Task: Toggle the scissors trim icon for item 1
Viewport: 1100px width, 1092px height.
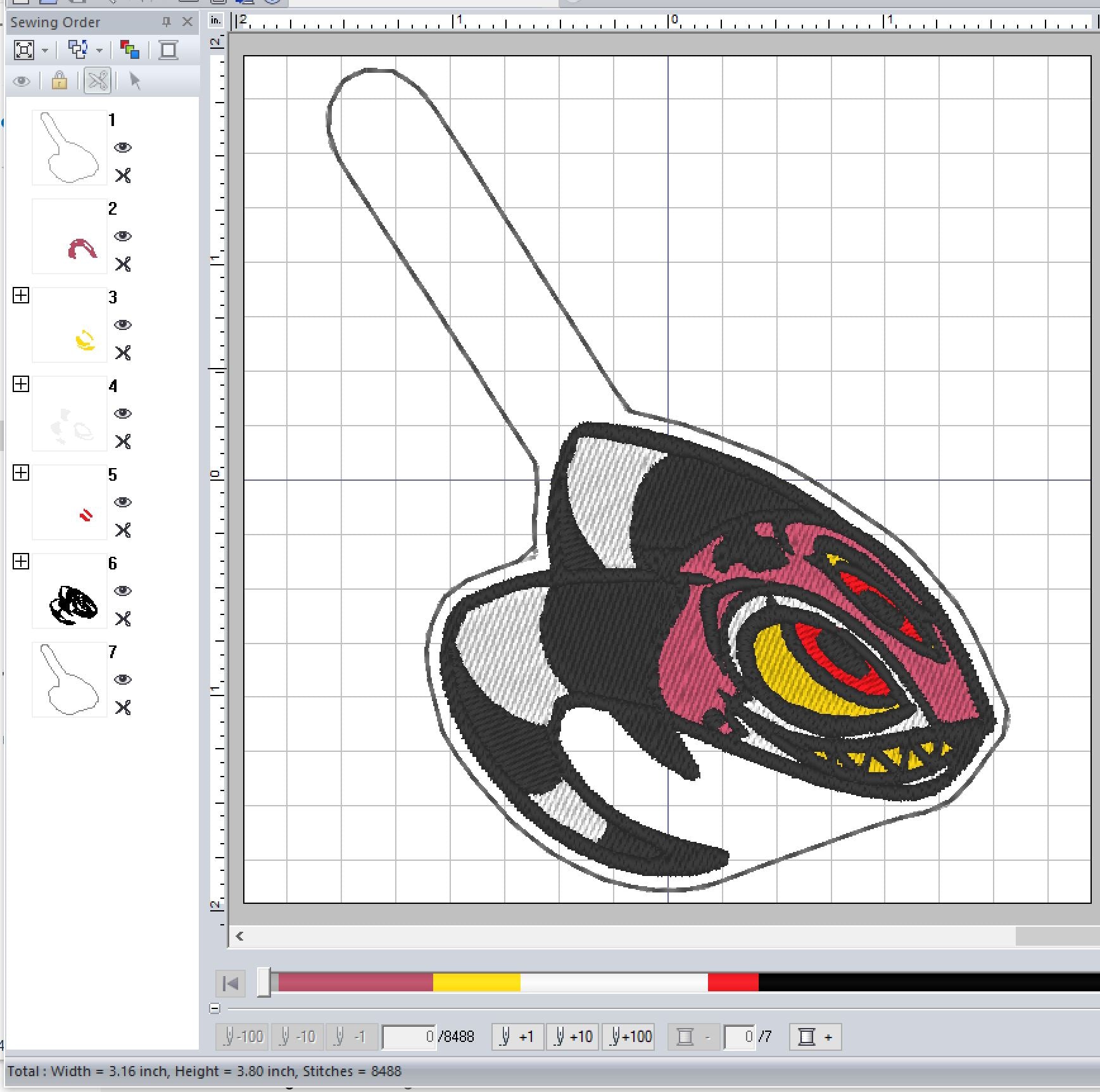Action: 123,175
